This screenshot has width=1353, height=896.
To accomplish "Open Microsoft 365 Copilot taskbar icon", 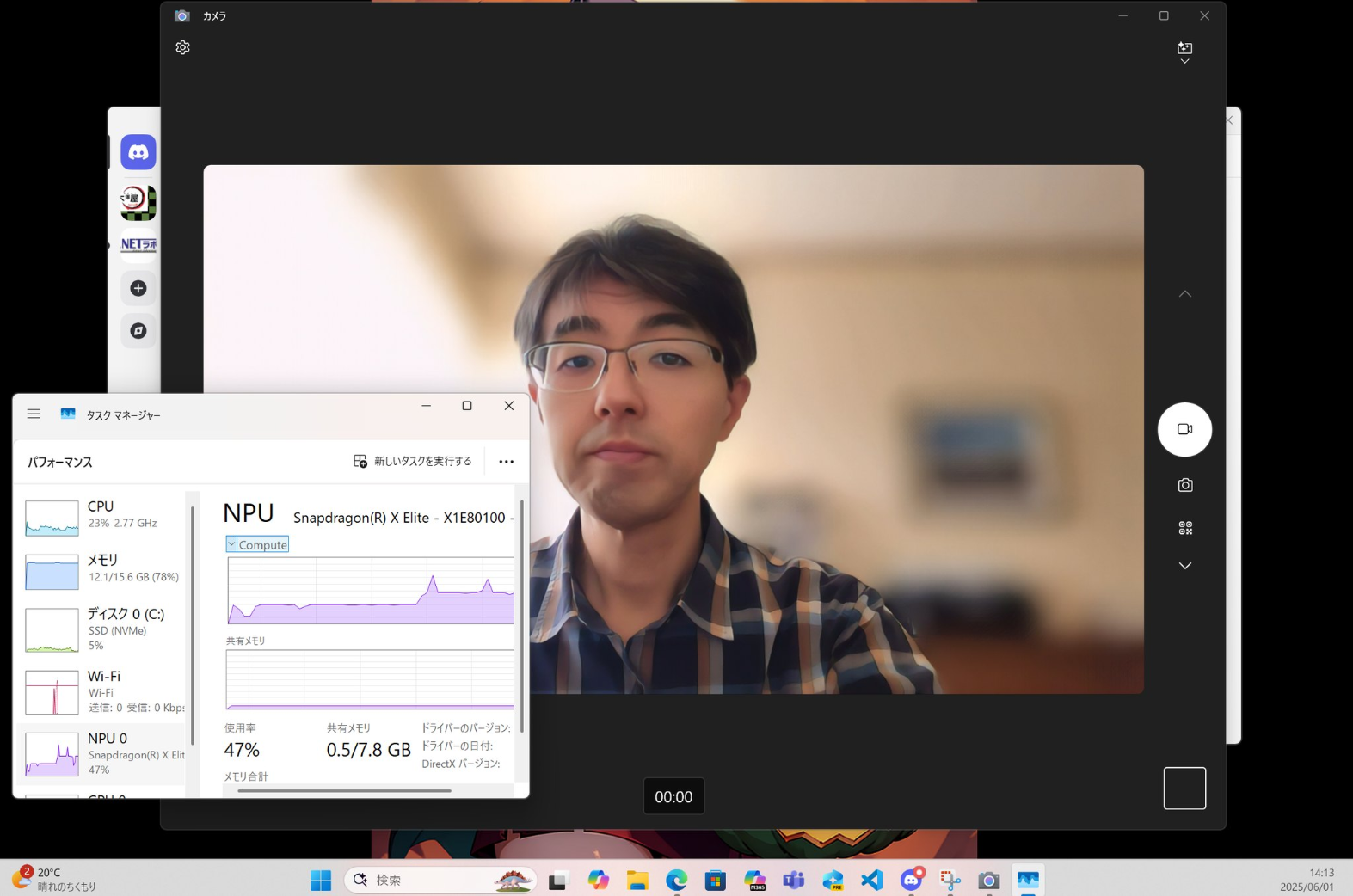I will pyautogui.click(x=755, y=881).
